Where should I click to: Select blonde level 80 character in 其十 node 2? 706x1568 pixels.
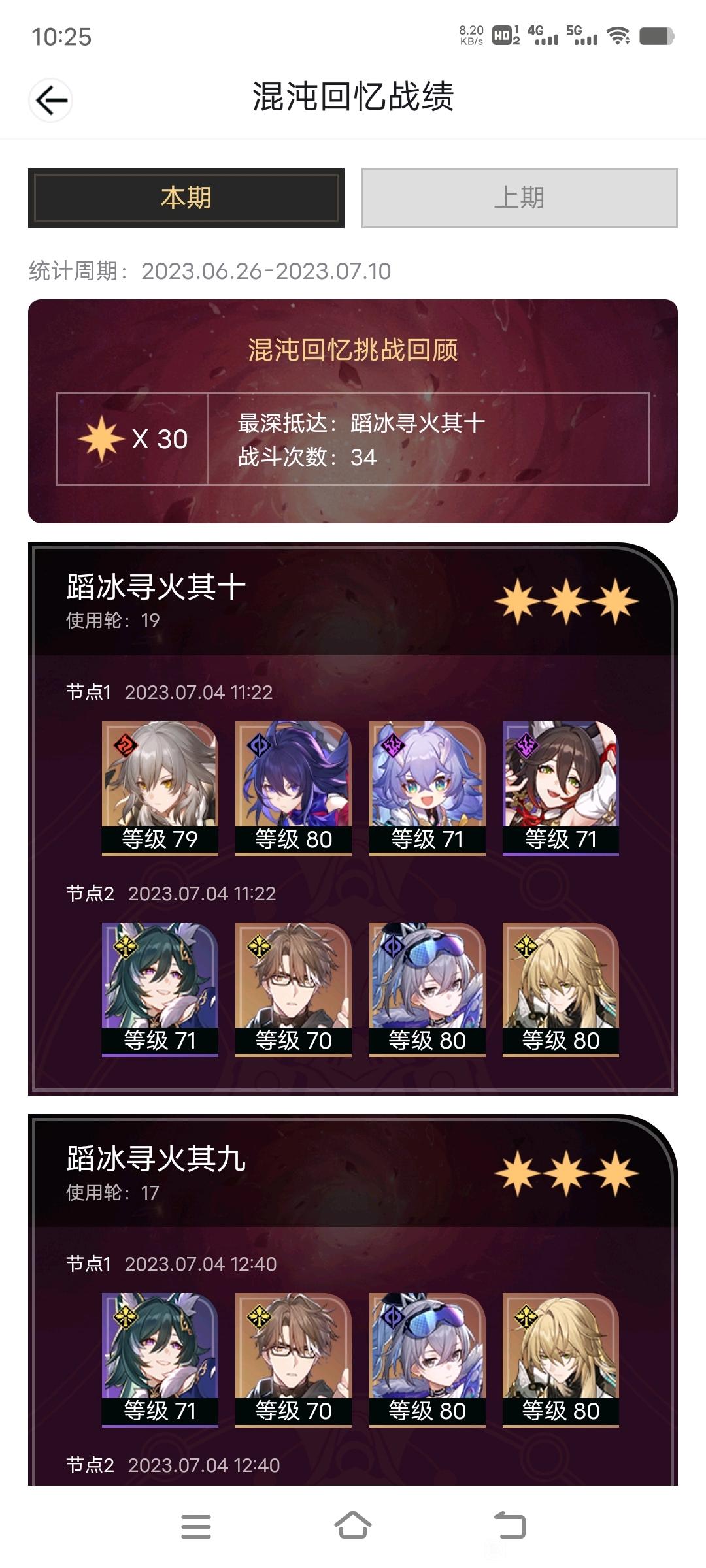click(x=561, y=989)
